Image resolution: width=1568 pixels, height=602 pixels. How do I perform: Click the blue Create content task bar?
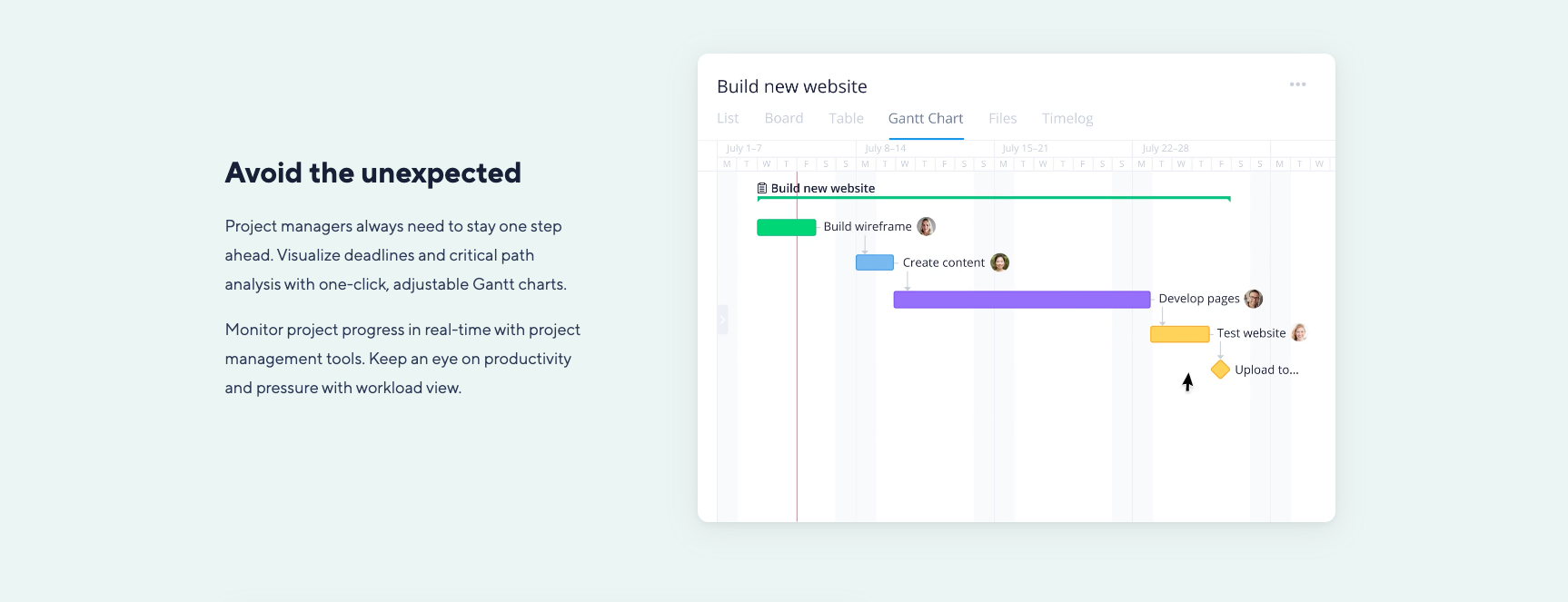point(874,262)
